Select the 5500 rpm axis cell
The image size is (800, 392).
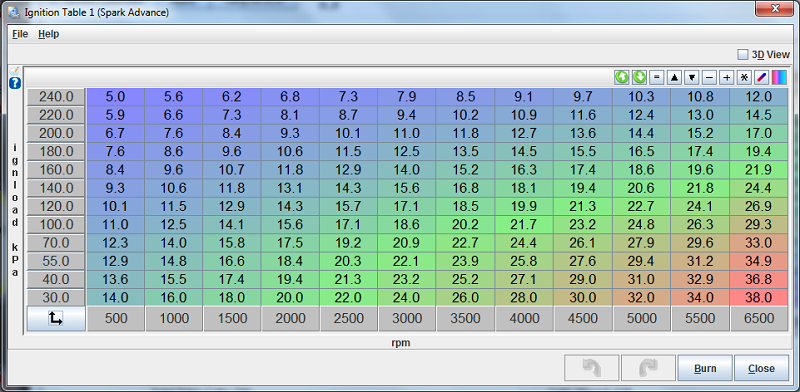point(700,319)
